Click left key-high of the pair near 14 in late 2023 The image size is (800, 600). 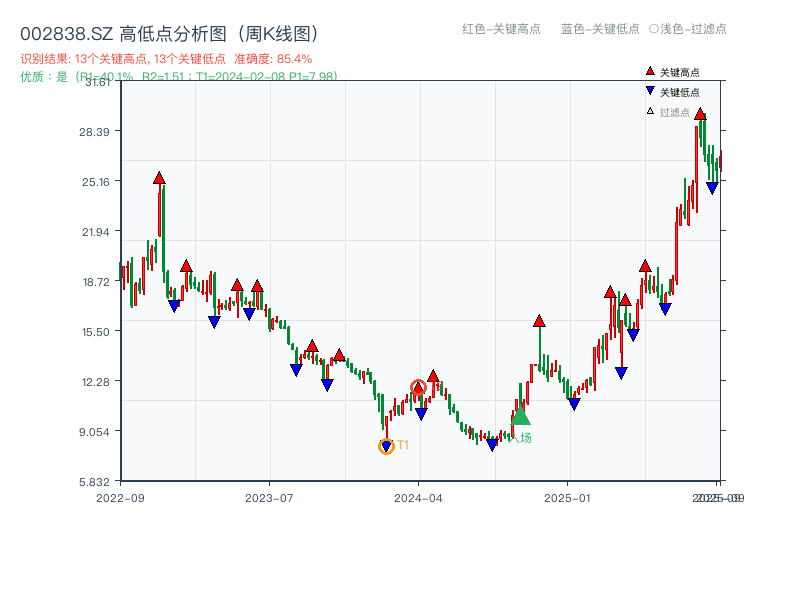(312, 346)
